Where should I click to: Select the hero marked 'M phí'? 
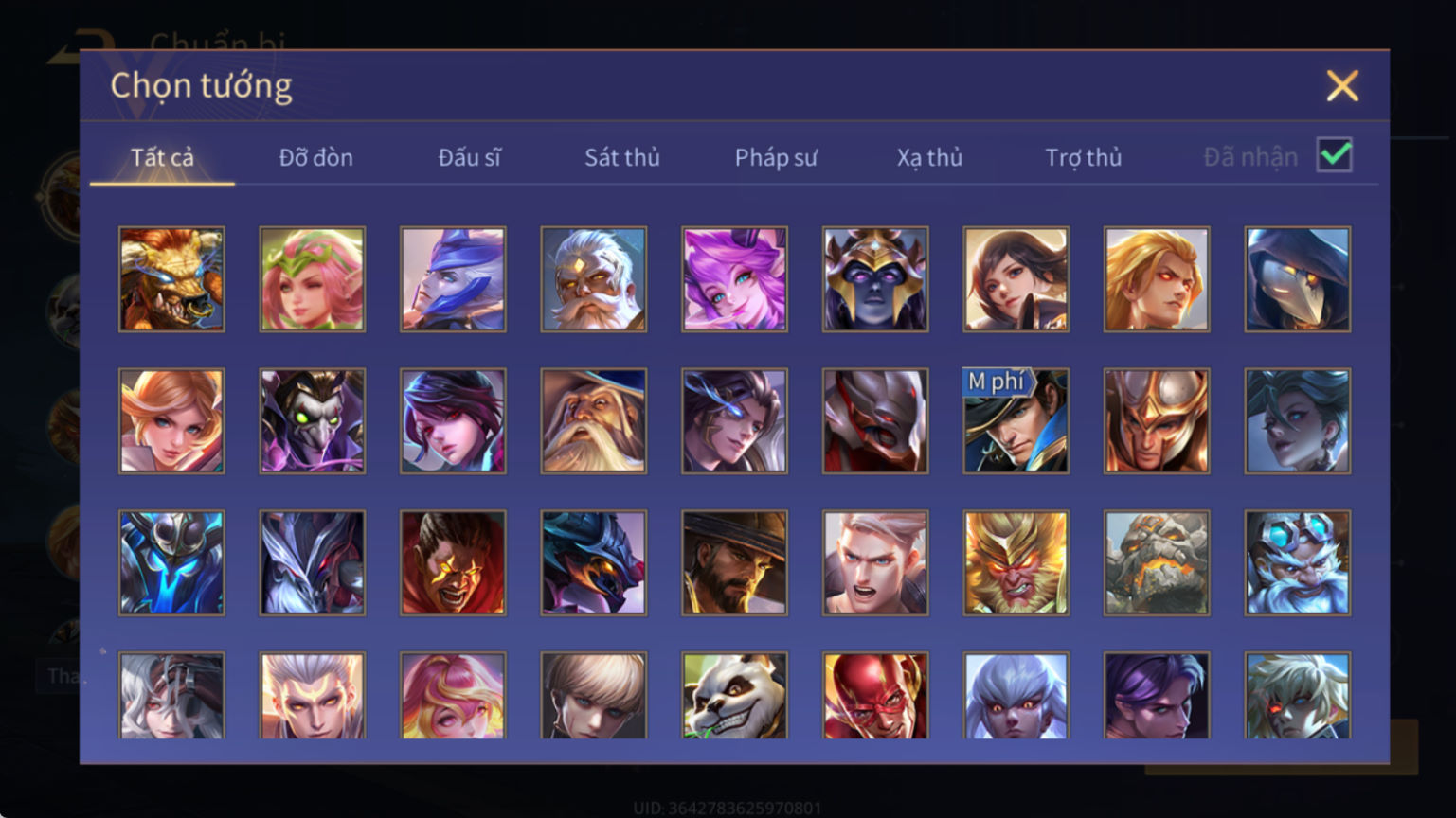pyautogui.click(x=1016, y=421)
